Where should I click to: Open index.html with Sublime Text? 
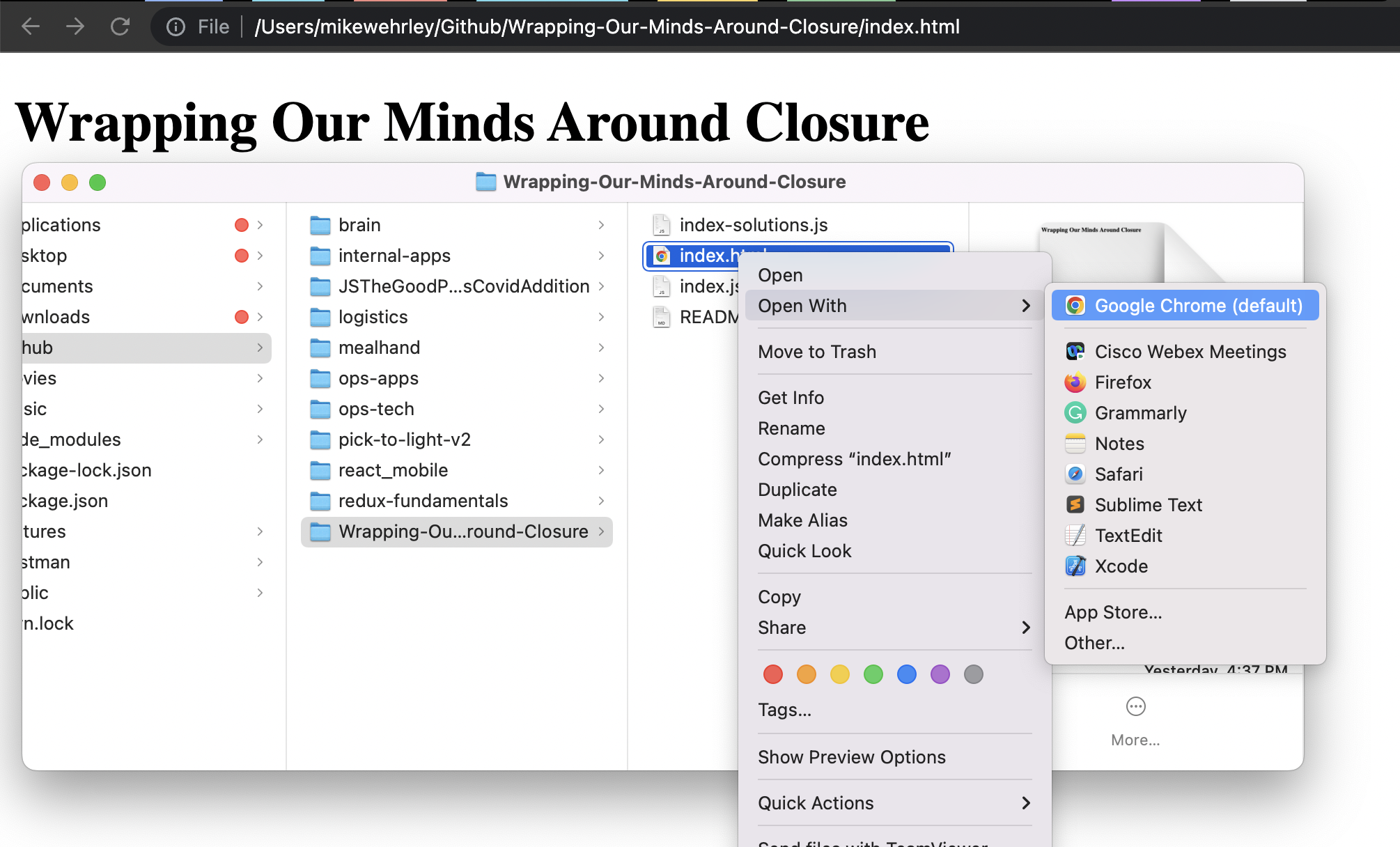pos(1147,505)
